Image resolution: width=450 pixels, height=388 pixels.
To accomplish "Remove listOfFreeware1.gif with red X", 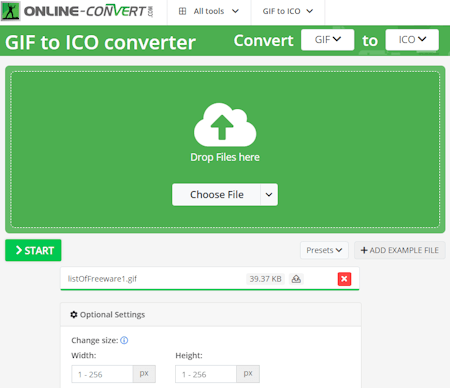I will pyautogui.click(x=344, y=279).
